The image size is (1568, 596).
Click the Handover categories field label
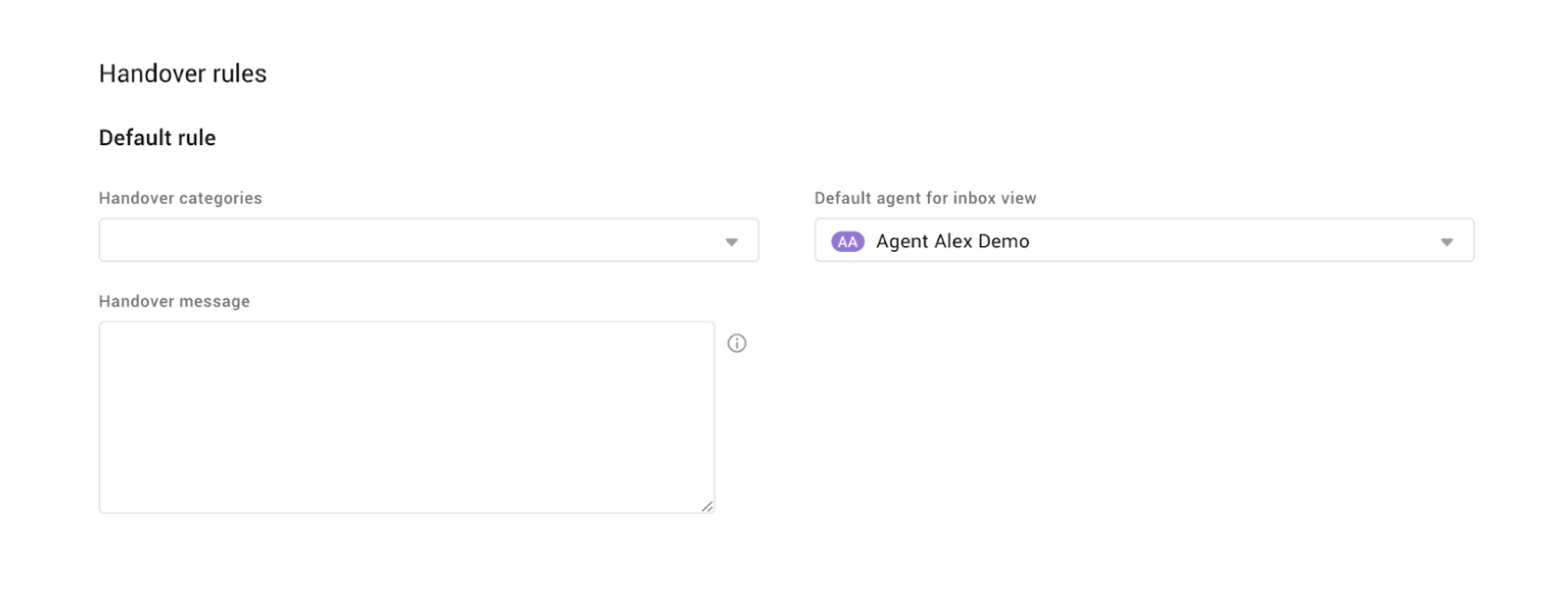180,198
